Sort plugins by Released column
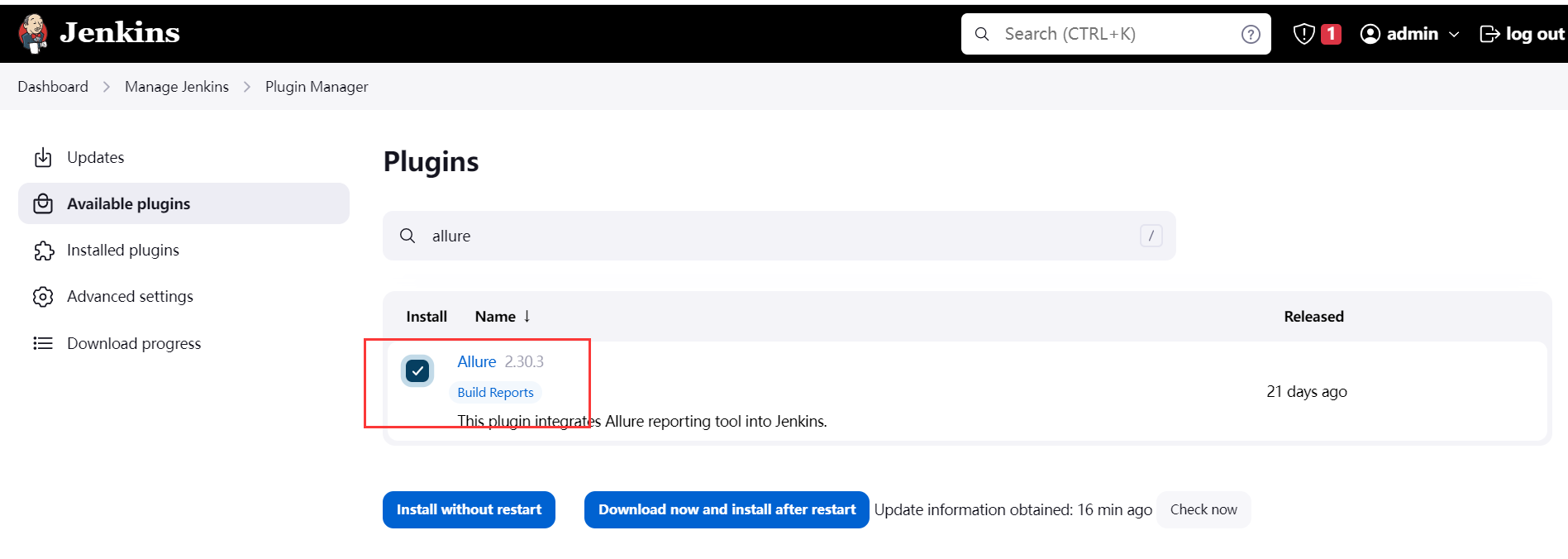Image resolution: width=1568 pixels, height=559 pixels. click(1313, 317)
